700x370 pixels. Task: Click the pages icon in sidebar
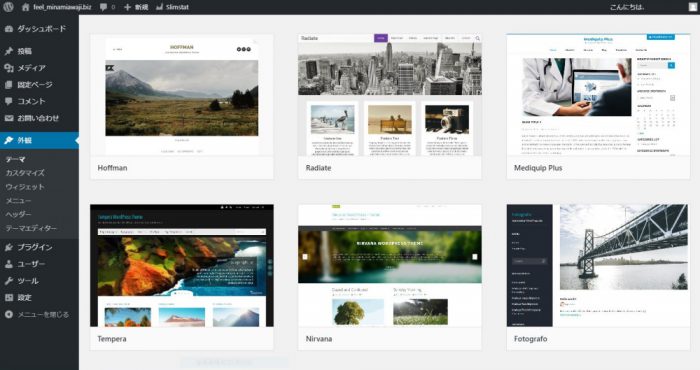8,84
